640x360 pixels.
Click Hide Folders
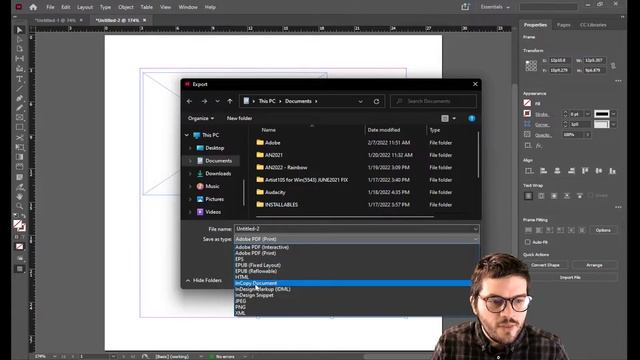[x=204, y=280]
